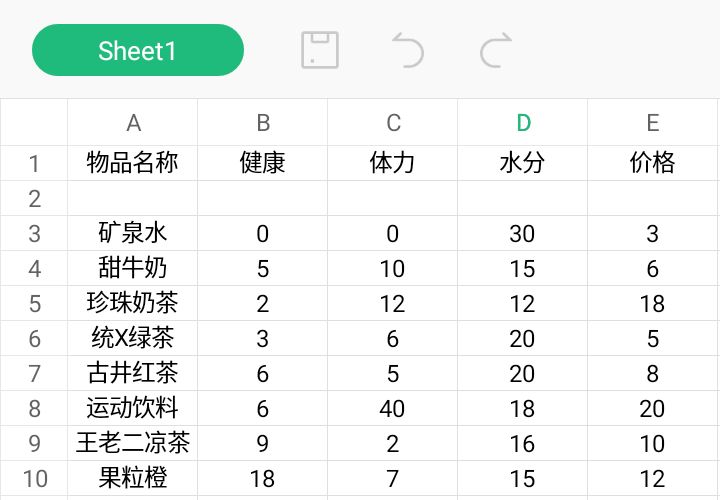The image size is (720, 500).
Task: Select column B header
Action: [263, 123]
